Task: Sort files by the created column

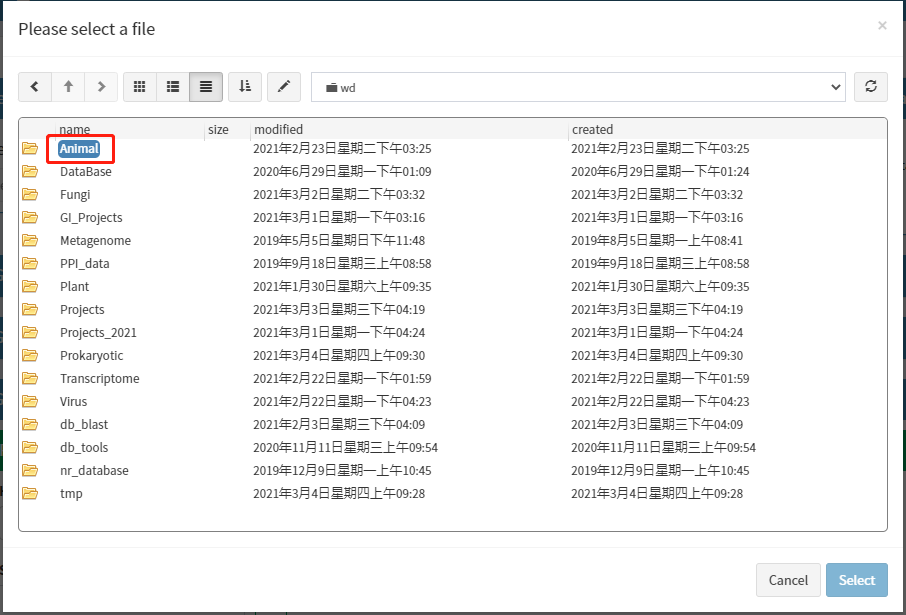Action: point(592,130)
